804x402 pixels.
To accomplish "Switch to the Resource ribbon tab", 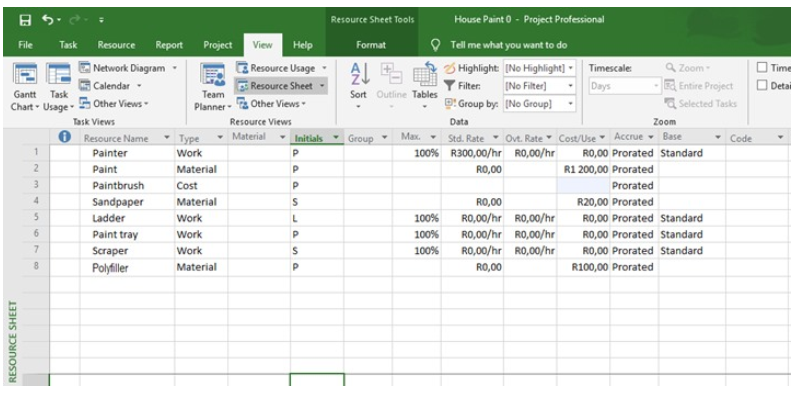I will click(116, 45).
